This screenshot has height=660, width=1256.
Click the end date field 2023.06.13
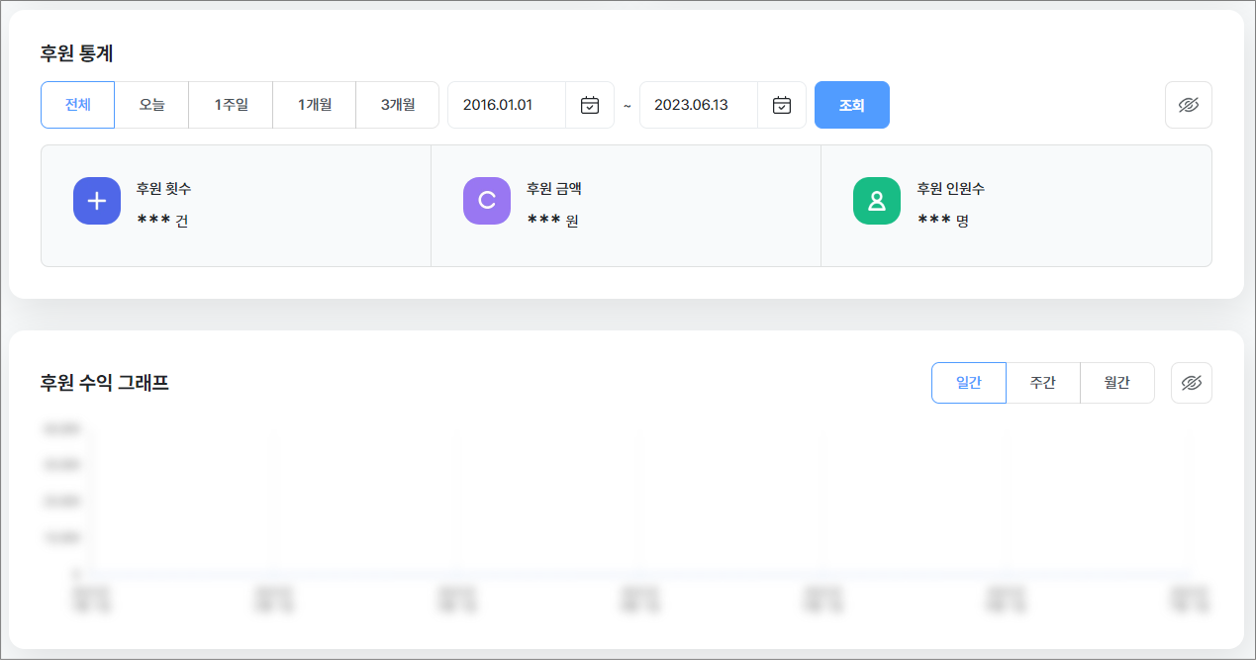pos(698,105)
